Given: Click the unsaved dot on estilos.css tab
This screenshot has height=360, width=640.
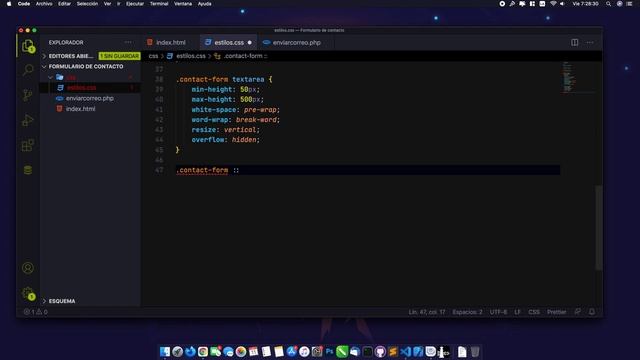Looking at the screenshot, I should (x=250, y=42).
